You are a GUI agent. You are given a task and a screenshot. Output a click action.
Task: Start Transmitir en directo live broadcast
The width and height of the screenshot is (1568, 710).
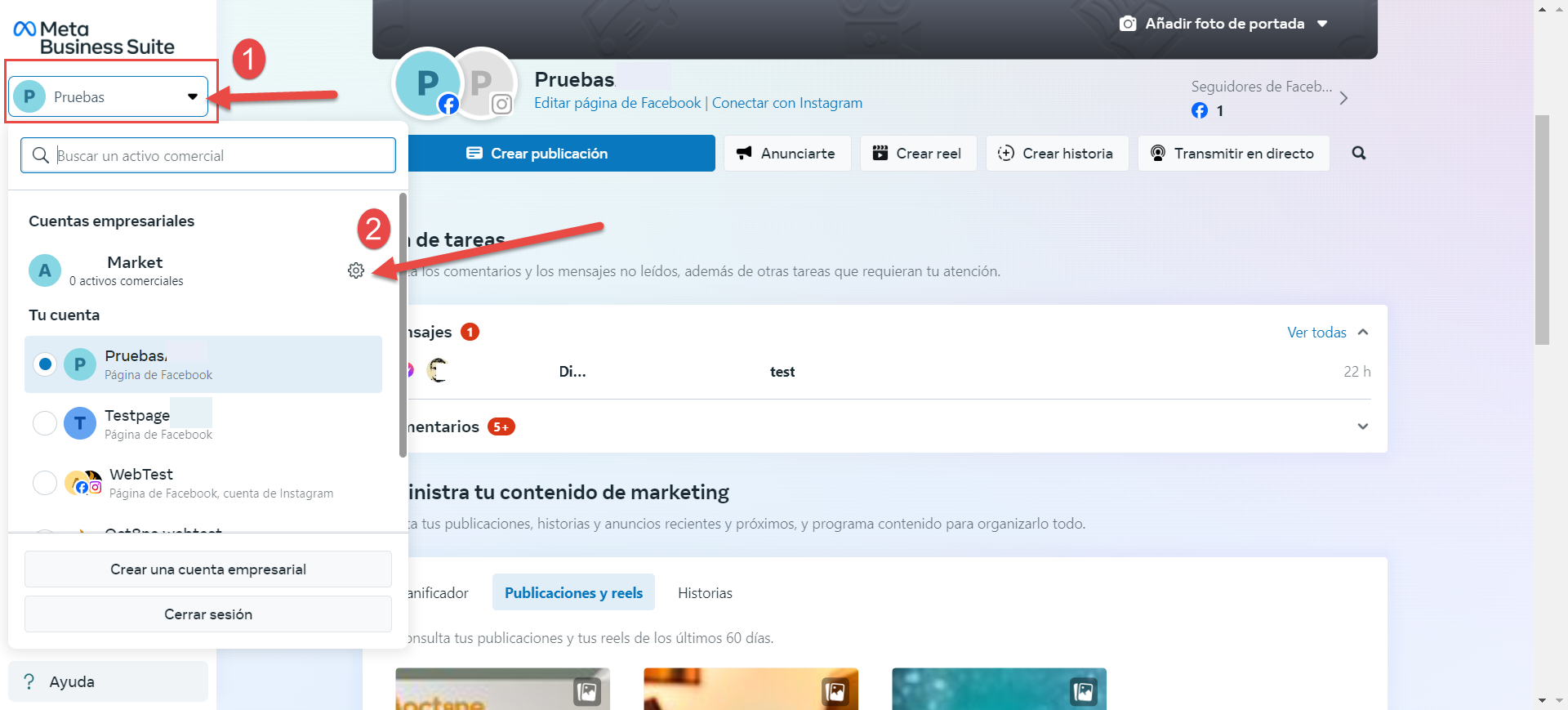1233,154
